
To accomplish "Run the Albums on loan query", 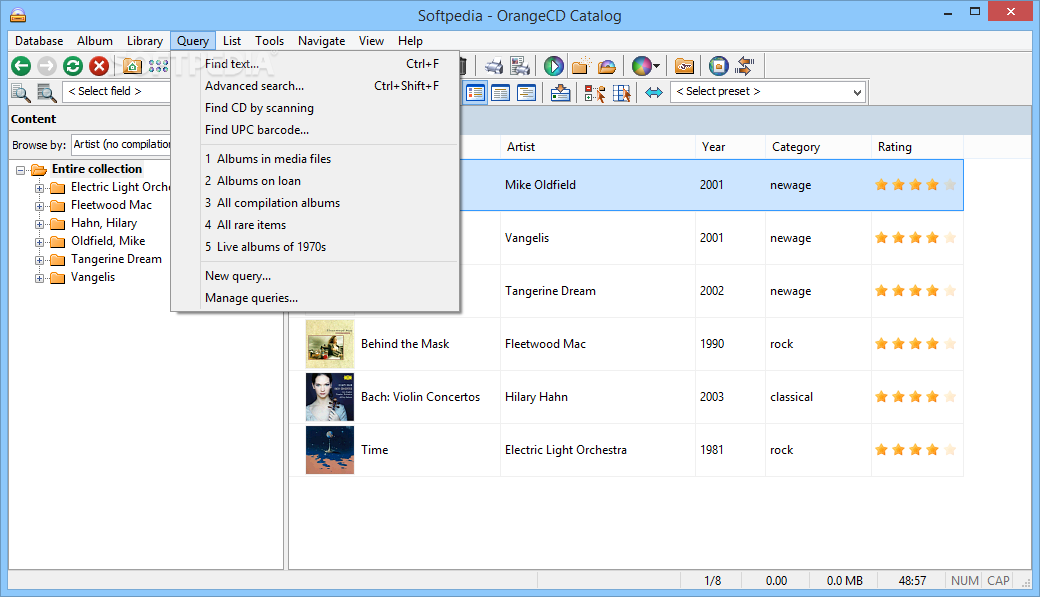I will coord(316,180).
